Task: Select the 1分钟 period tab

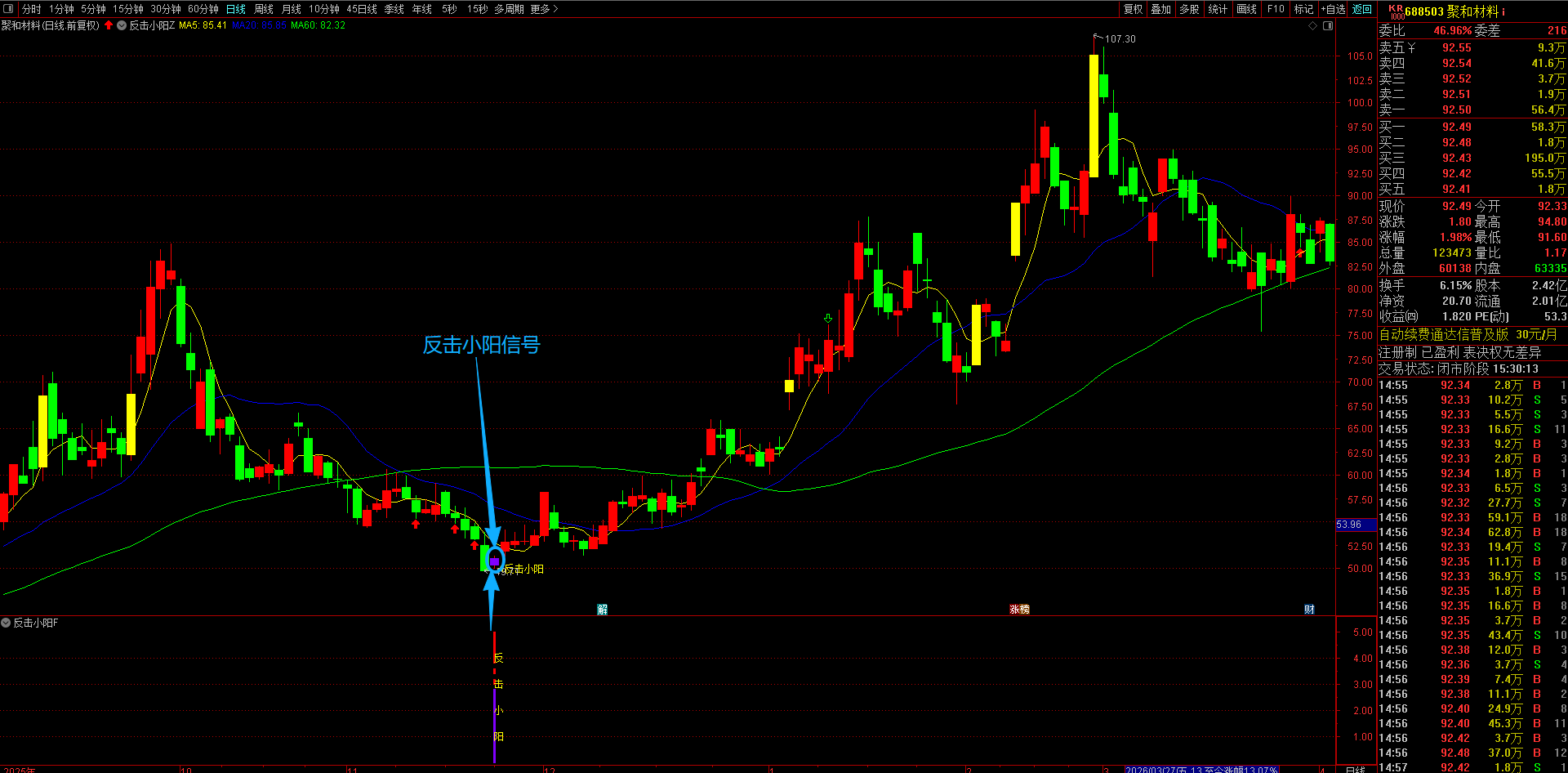Action: click(x=61, y=9)
